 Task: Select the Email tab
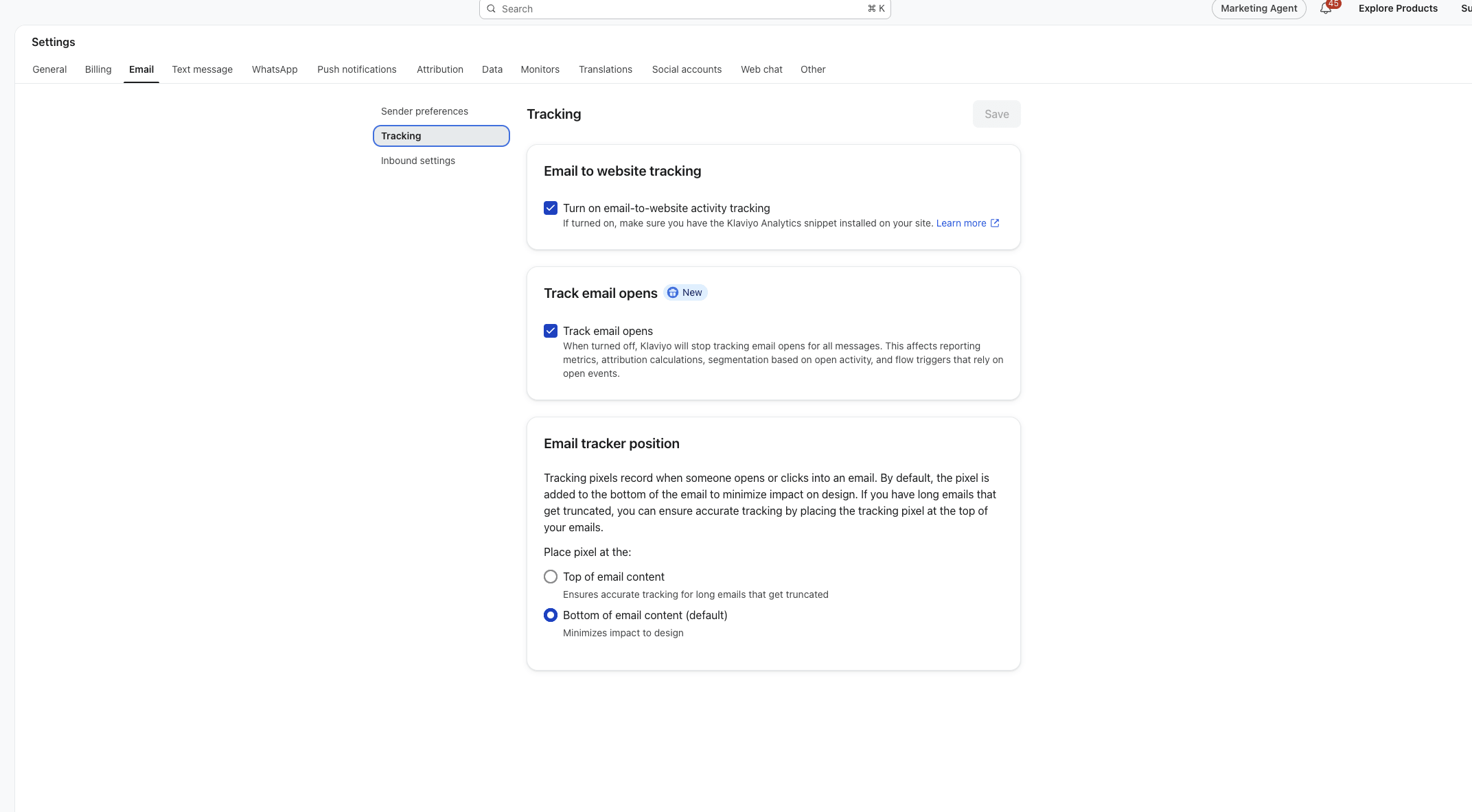[x=141, y=69]
